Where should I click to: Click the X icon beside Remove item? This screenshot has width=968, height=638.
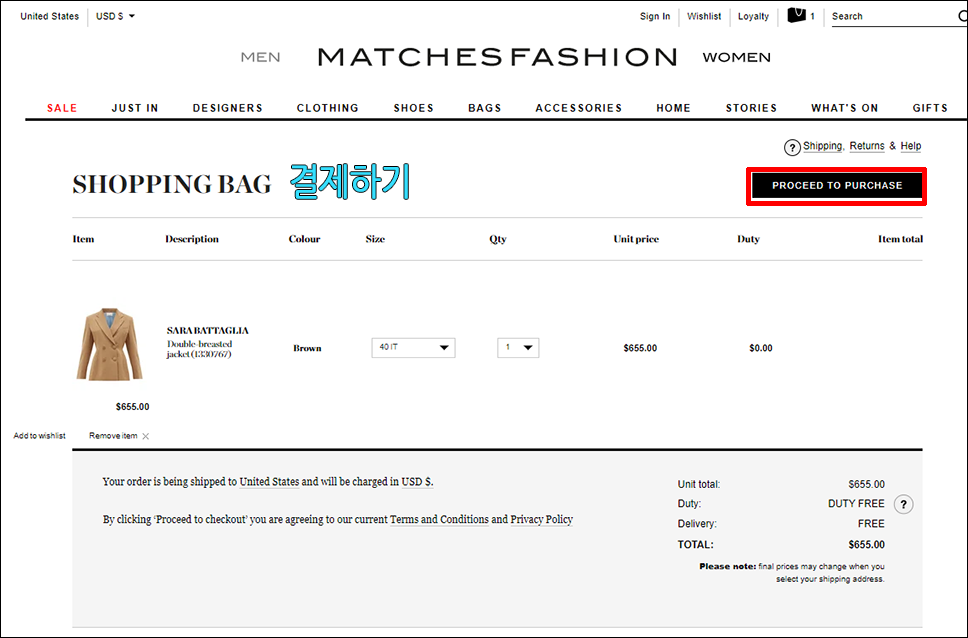tap(146, 436)
